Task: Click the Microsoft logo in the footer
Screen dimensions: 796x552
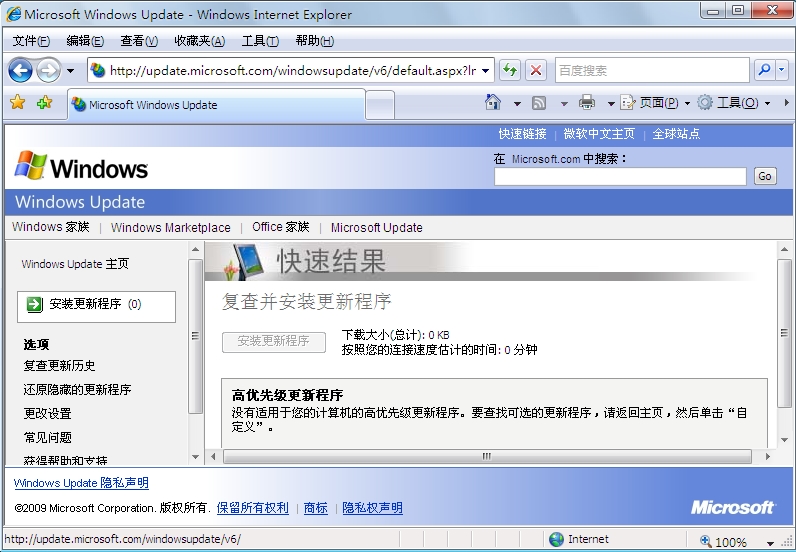Action: click(x=733, y=507)
